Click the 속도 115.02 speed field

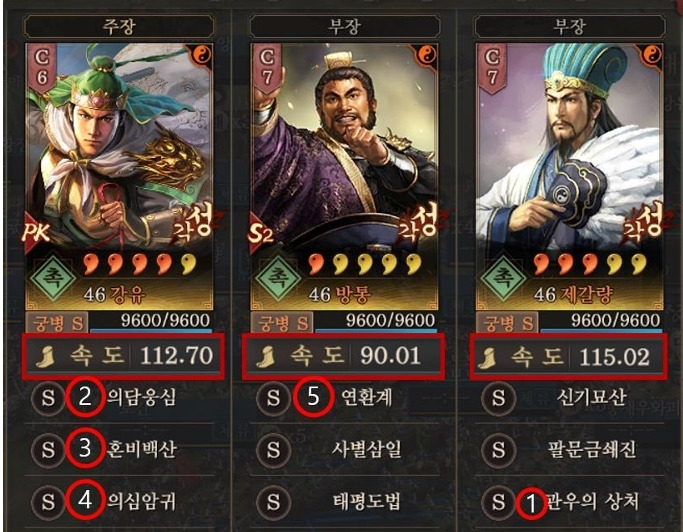(x=569, y=356)
